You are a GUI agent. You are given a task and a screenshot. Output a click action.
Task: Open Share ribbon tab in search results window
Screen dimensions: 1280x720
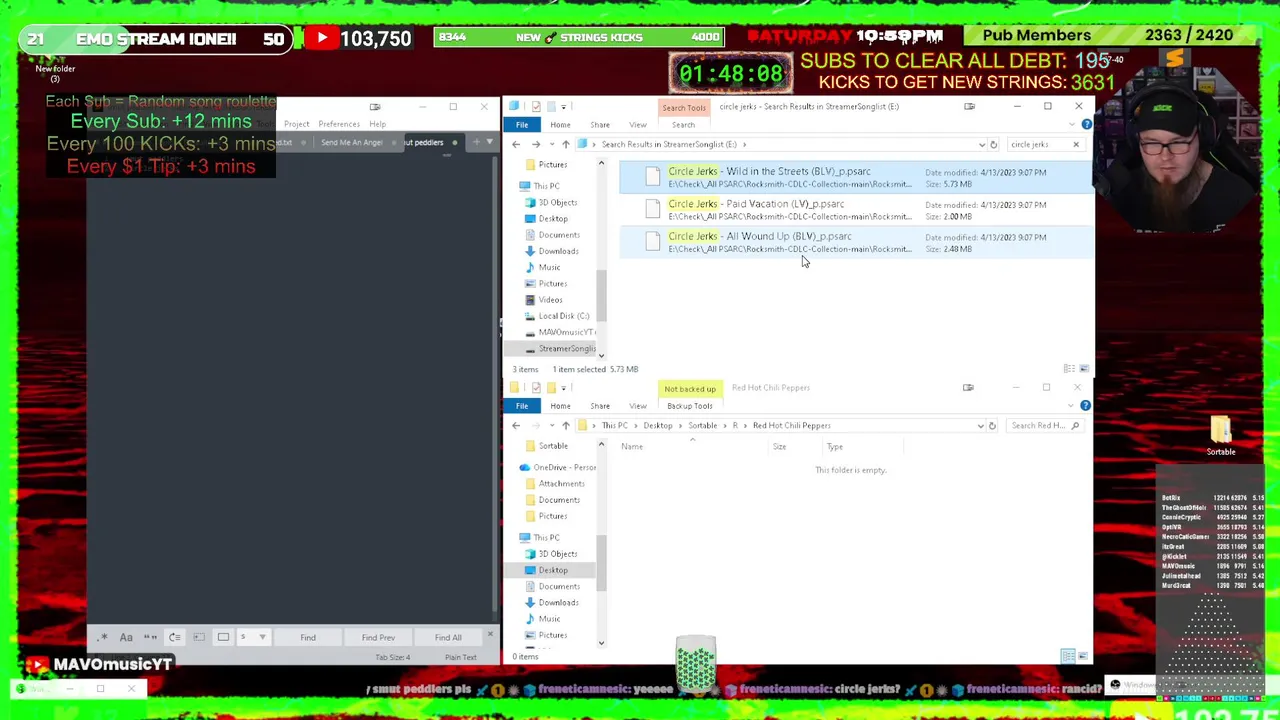tap(600, 125)
